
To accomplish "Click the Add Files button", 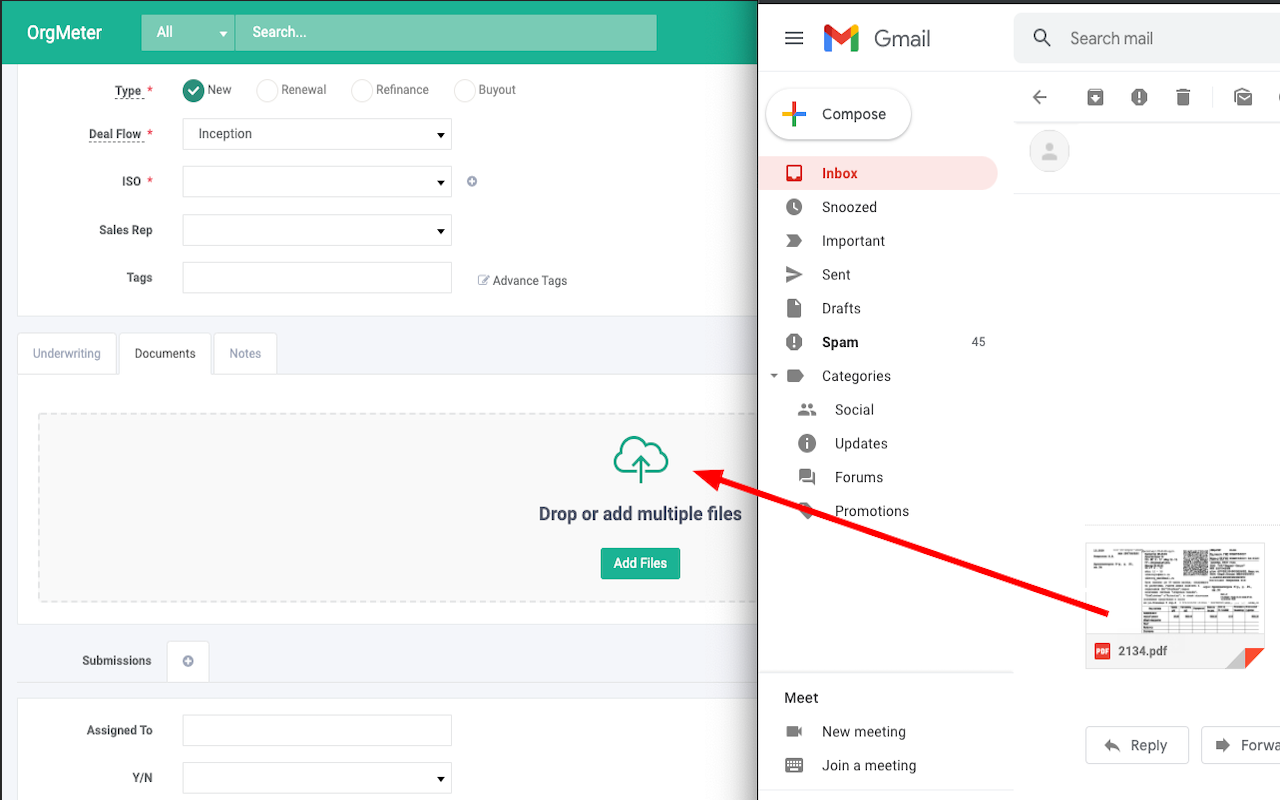I will pyautogui.click(x=640, y=563).
